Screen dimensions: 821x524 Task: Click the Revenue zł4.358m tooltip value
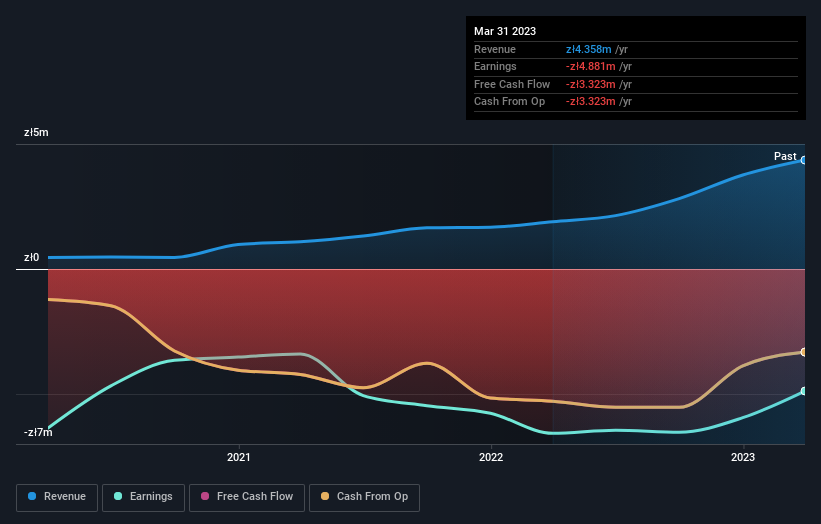coord(589,49)
